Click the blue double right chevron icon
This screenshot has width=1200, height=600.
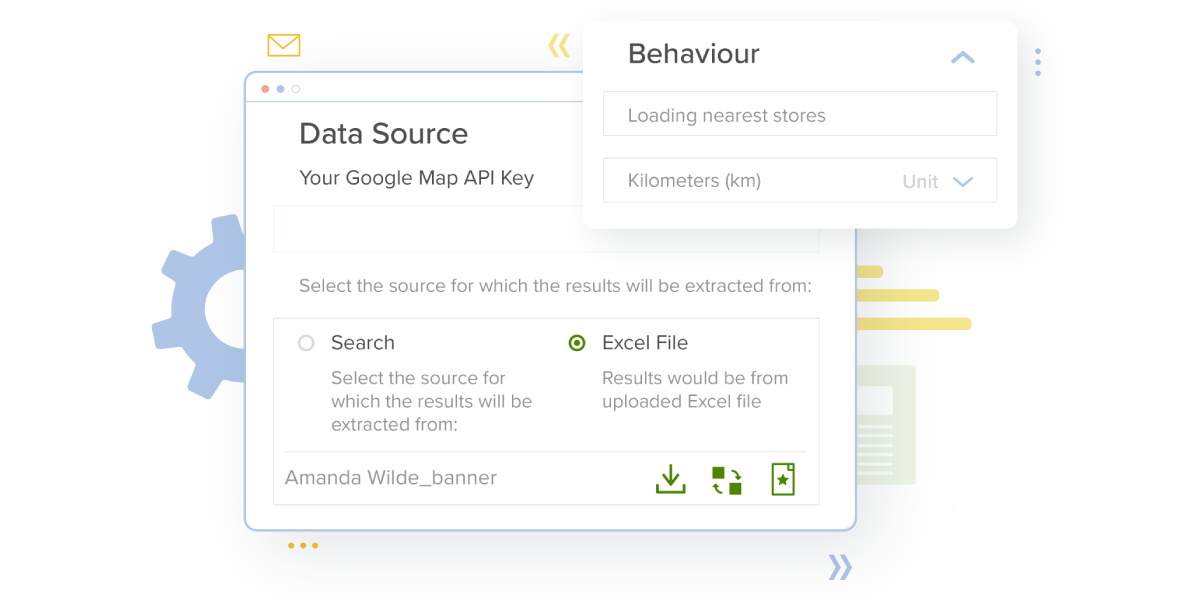840,567
